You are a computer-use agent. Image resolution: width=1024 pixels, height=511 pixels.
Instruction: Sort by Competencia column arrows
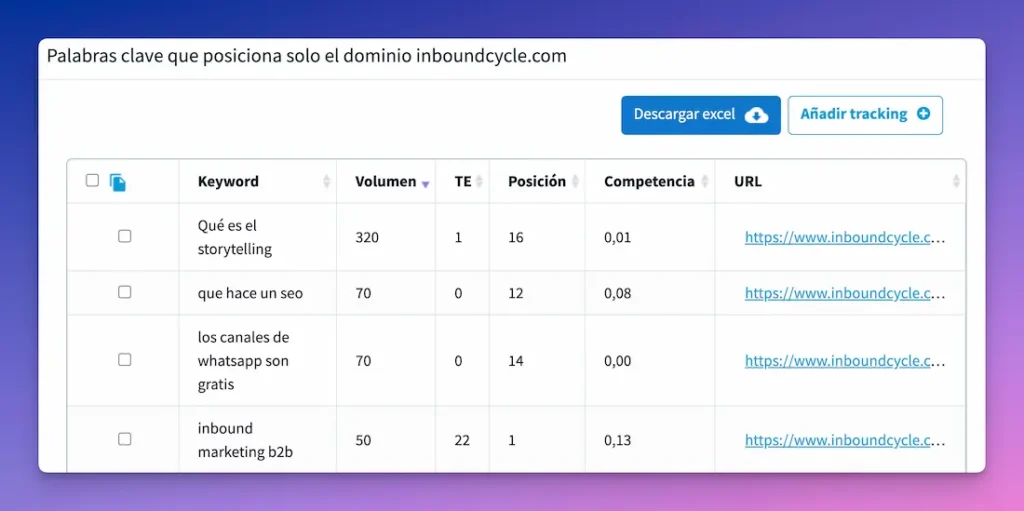(704, 182)
